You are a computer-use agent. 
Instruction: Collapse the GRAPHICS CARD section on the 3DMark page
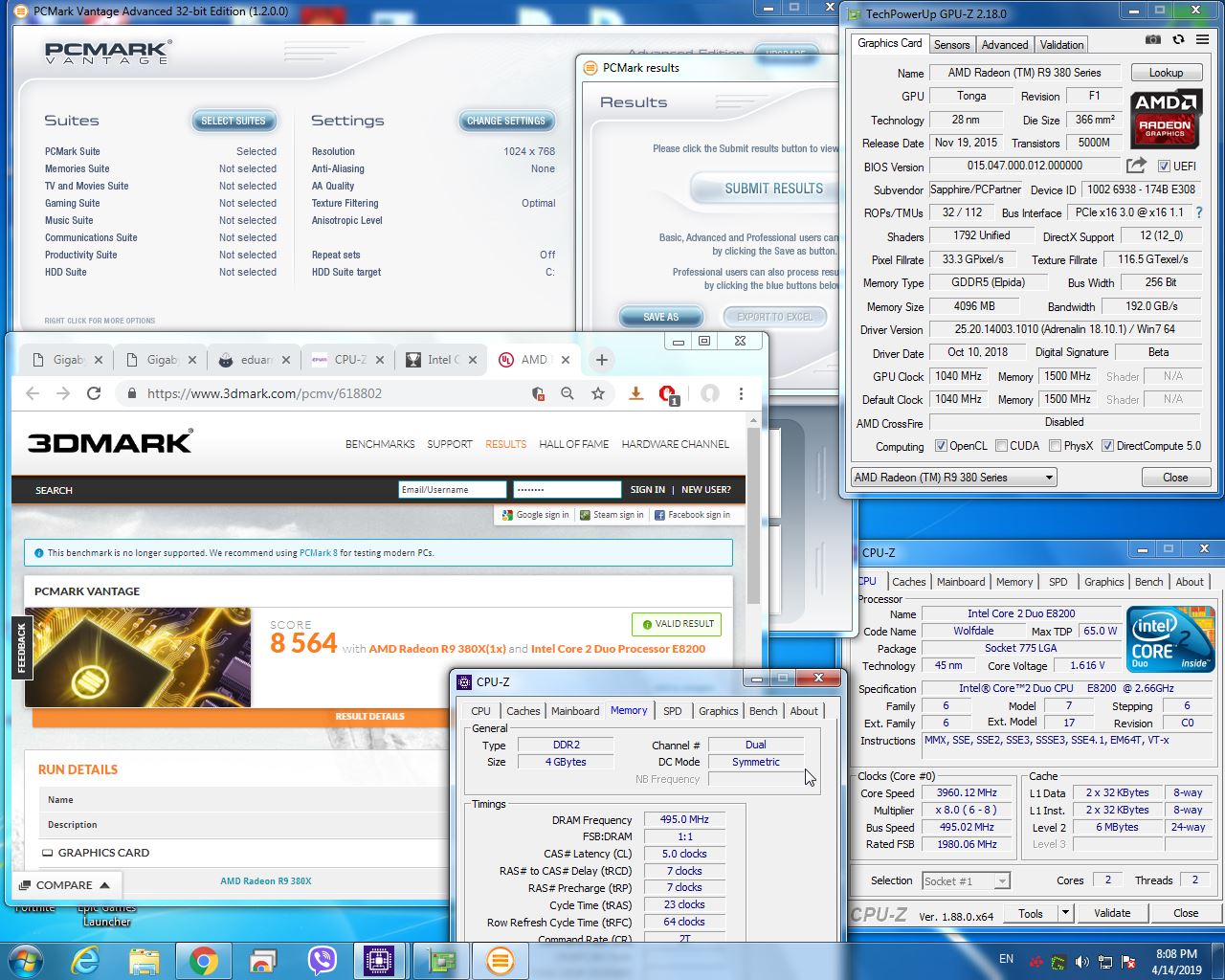click(x=47, y=853)
